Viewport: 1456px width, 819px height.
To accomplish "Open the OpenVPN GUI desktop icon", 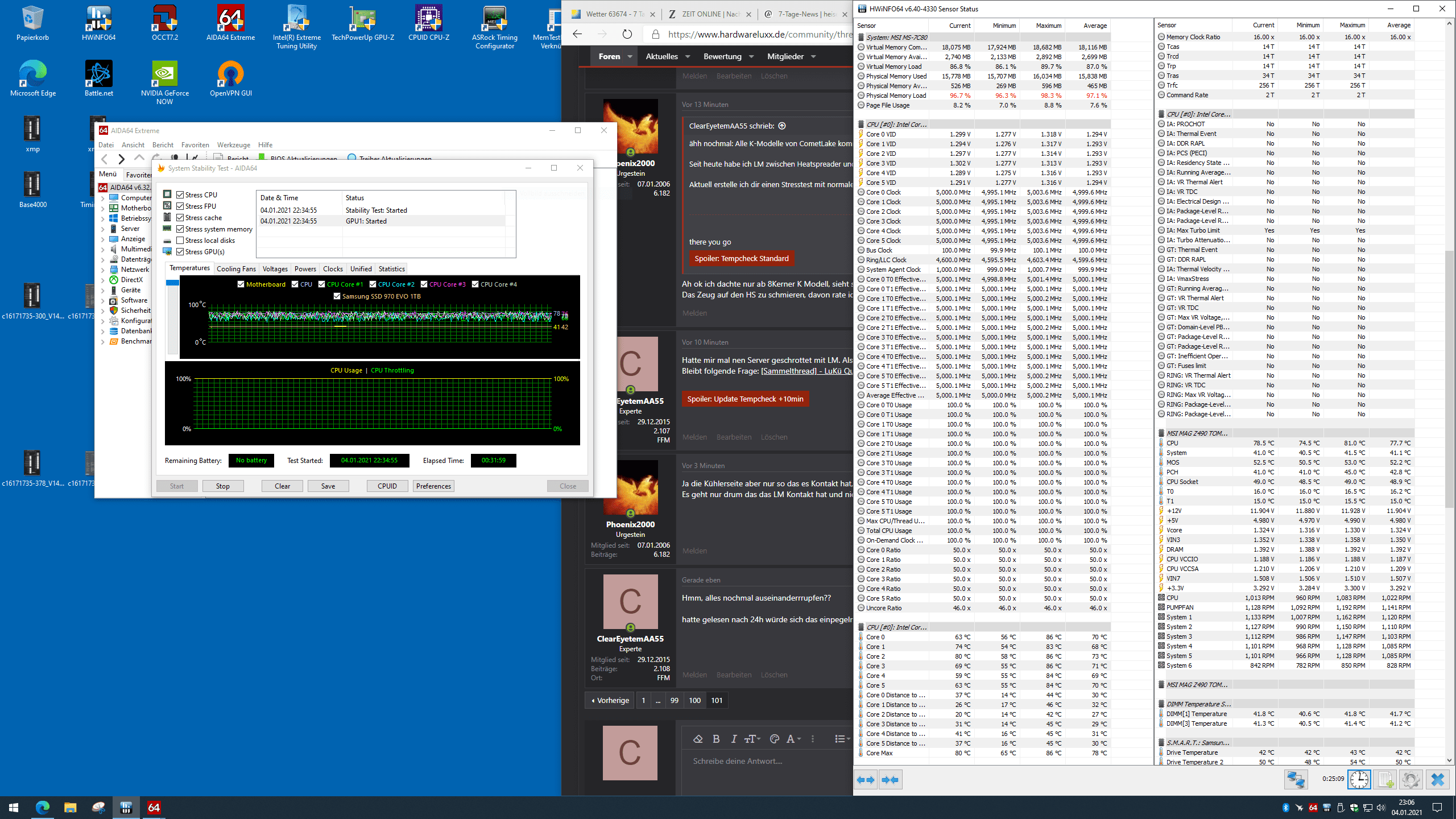I will tap(230, 78).
